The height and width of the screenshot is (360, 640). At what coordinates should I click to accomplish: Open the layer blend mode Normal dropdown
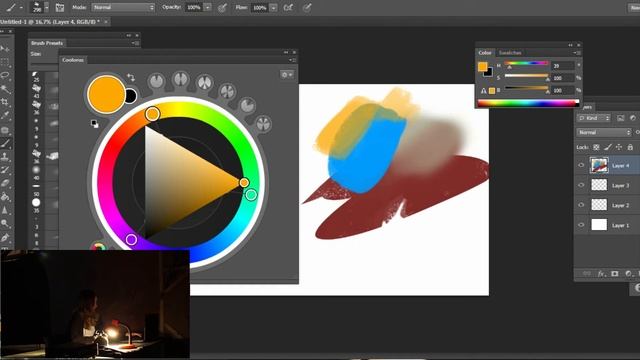tap(604, 132)
